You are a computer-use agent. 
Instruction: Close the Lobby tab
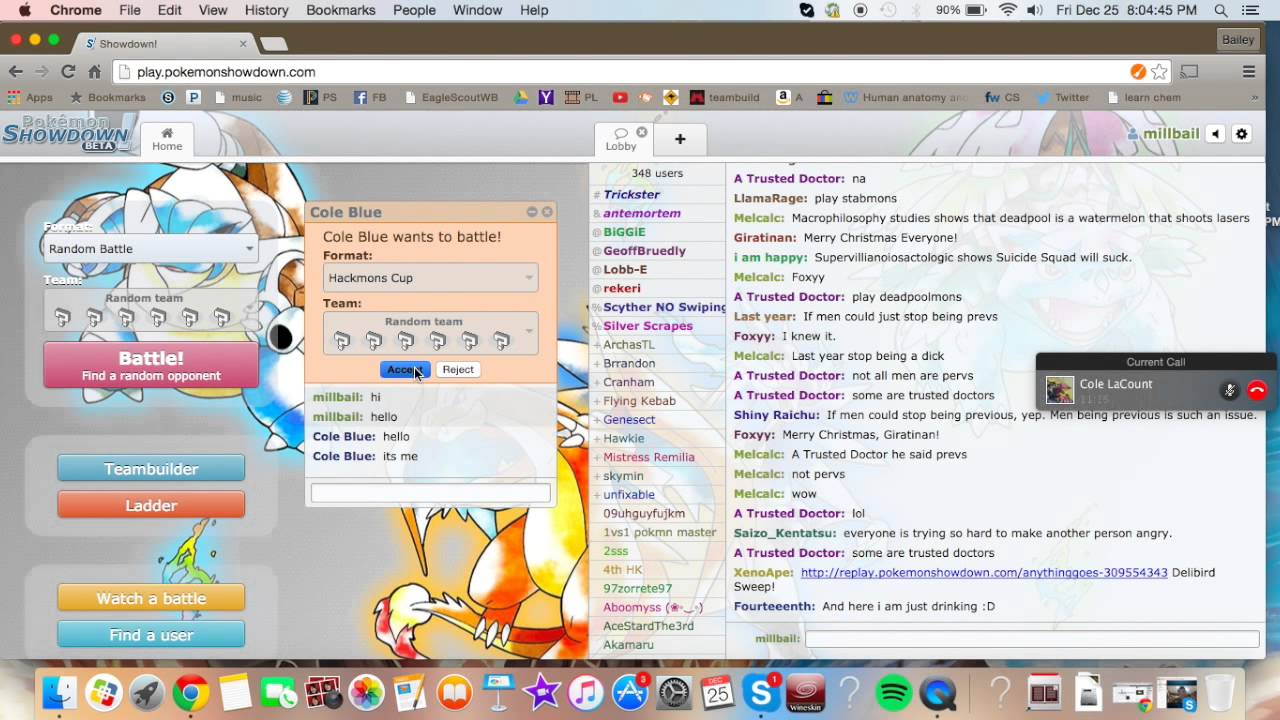642,132
